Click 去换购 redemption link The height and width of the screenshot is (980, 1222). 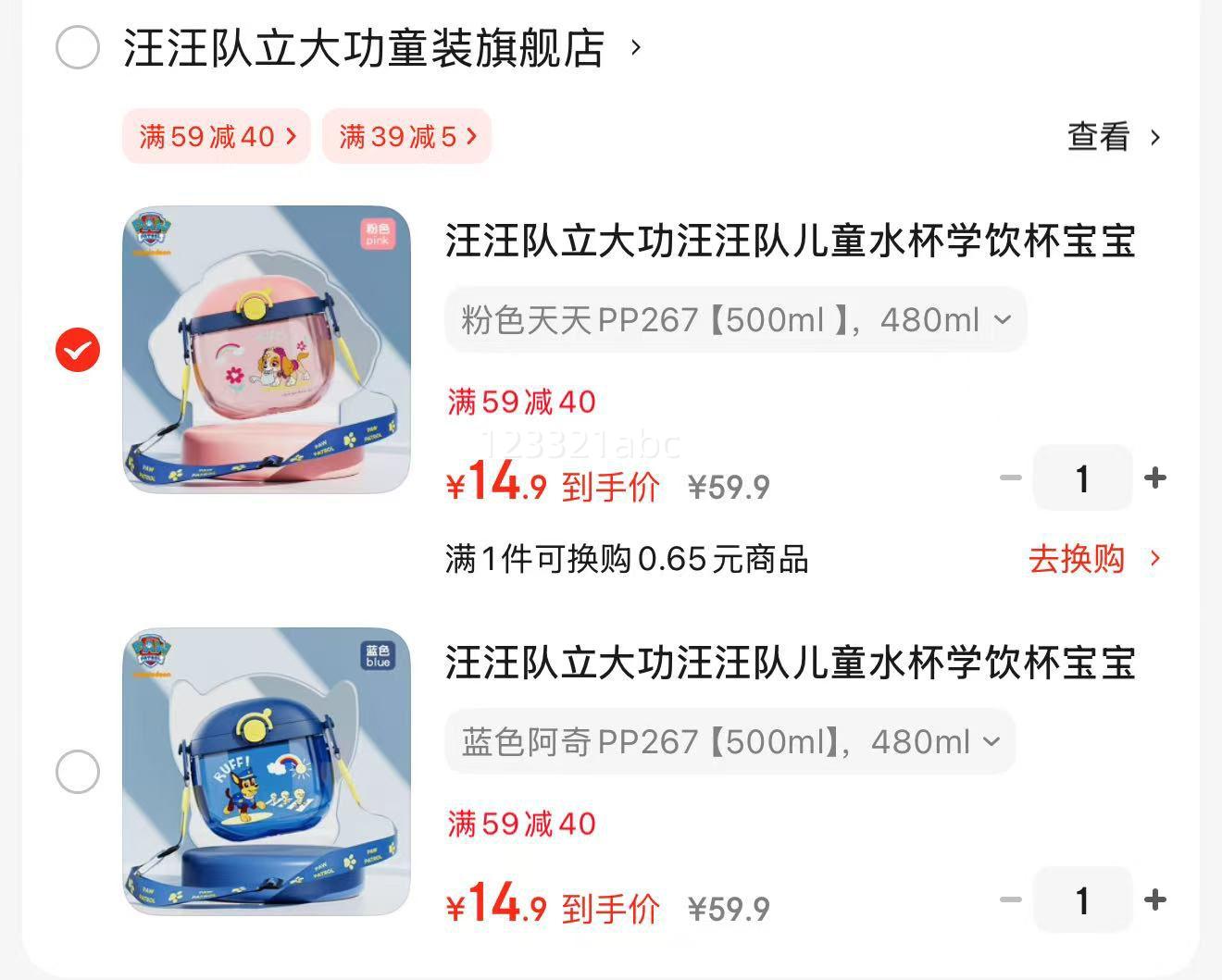[x=1077, y=559]
